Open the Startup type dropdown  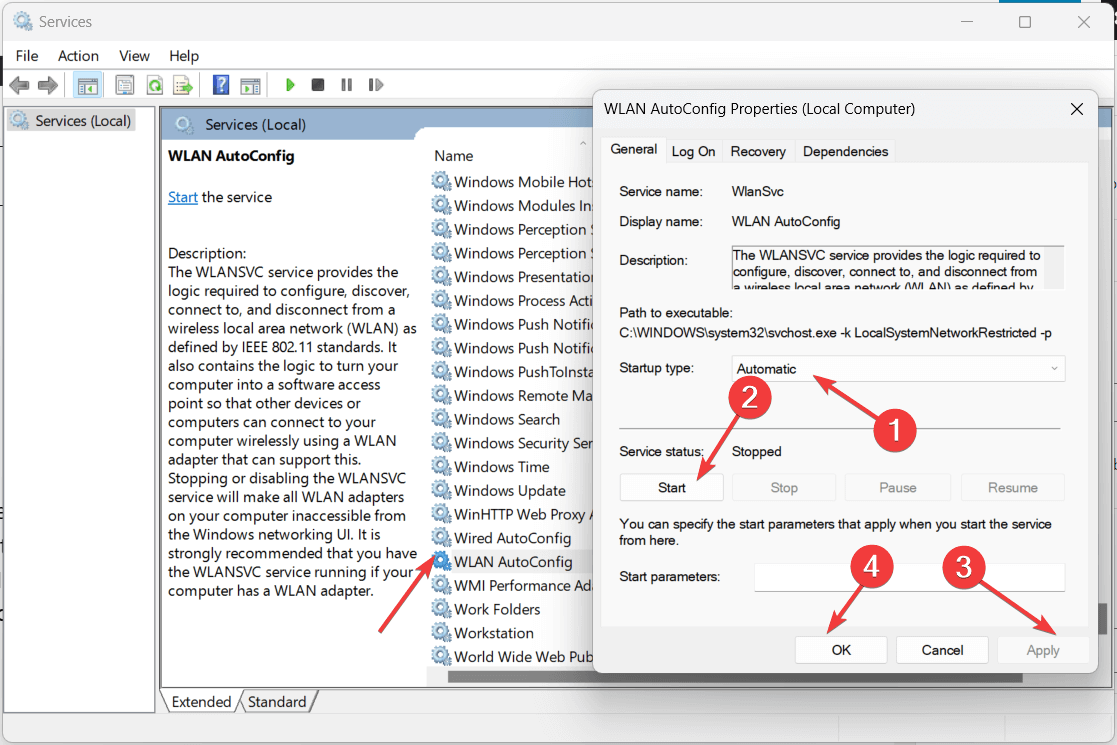[x=898, y=369]
